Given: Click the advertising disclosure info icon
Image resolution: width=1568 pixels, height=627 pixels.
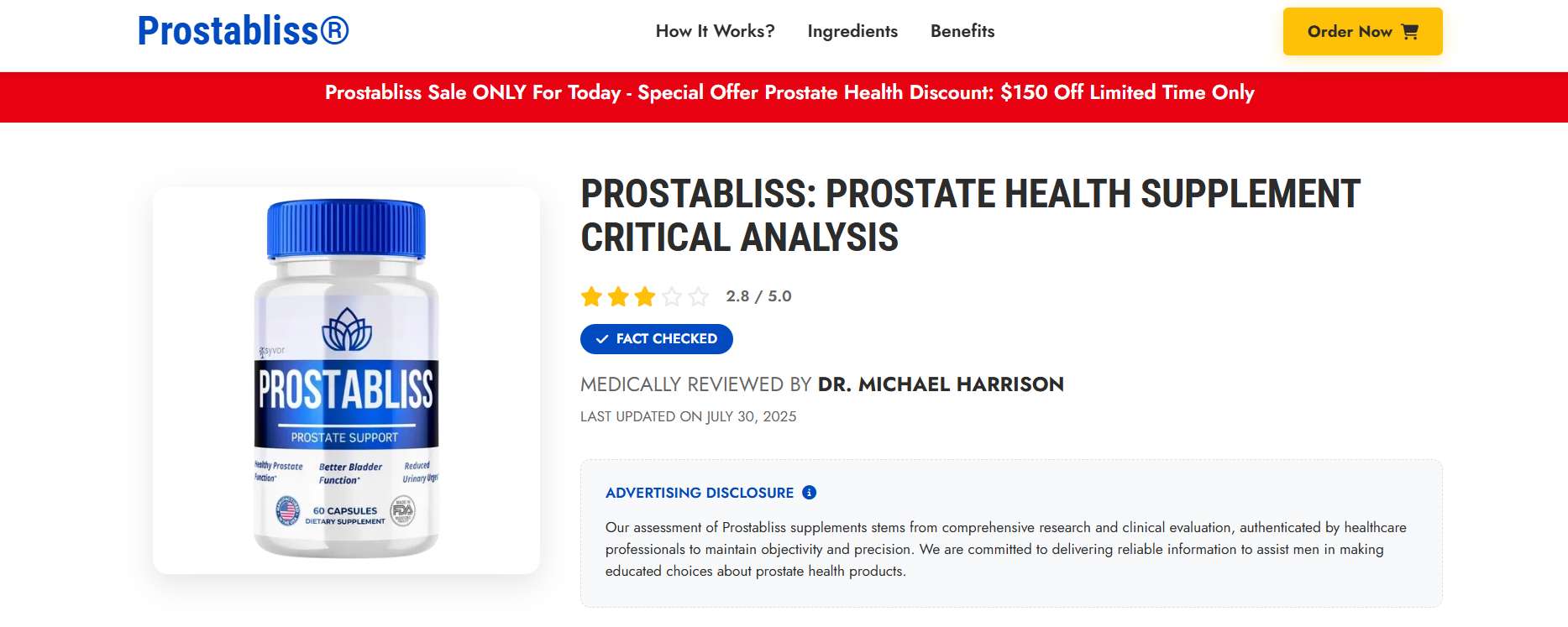Looking at the screenshot, I should coord(810,493).
